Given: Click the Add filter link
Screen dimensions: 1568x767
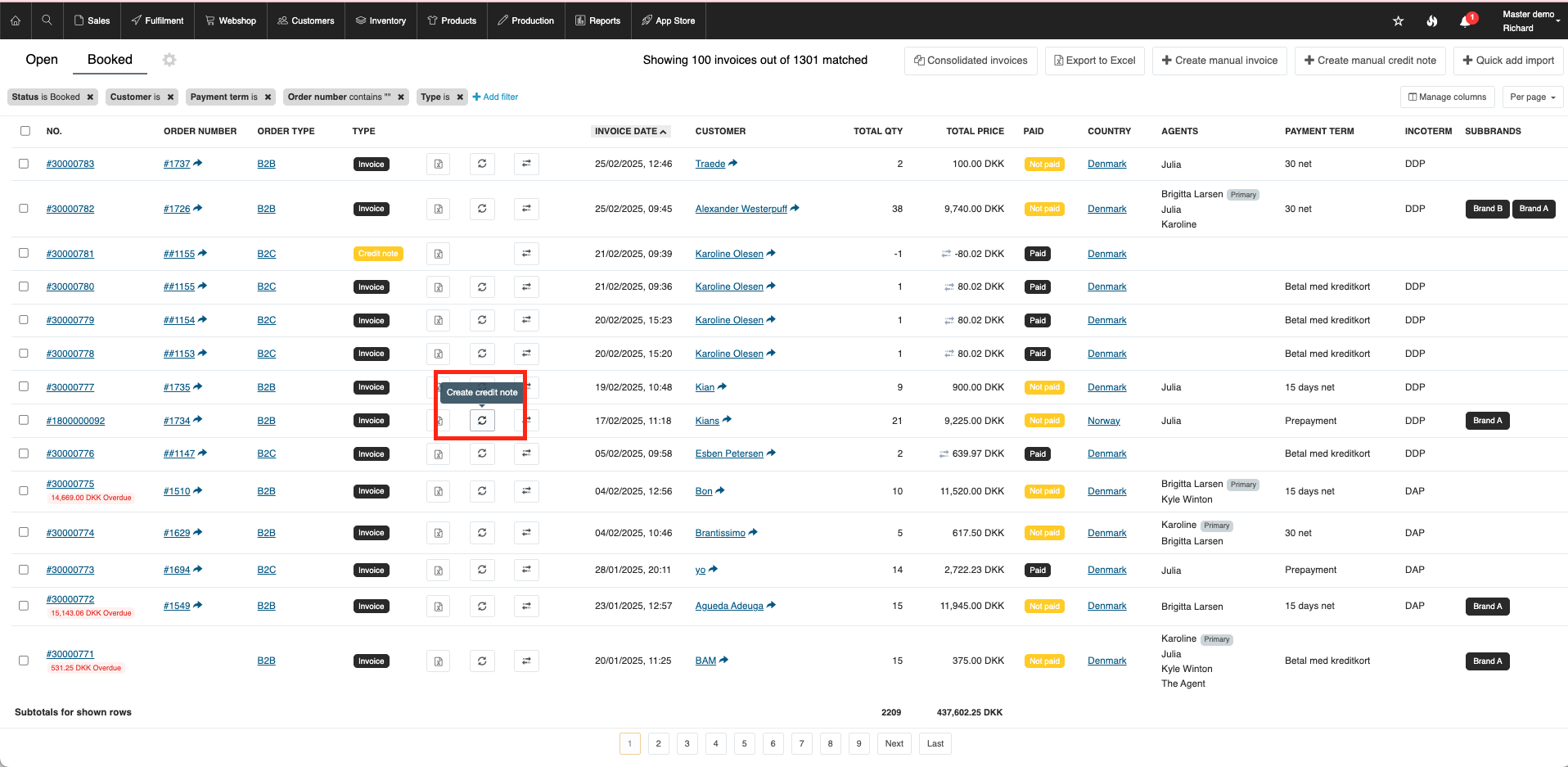Looking at the screenshot, I should click(496, 97).
